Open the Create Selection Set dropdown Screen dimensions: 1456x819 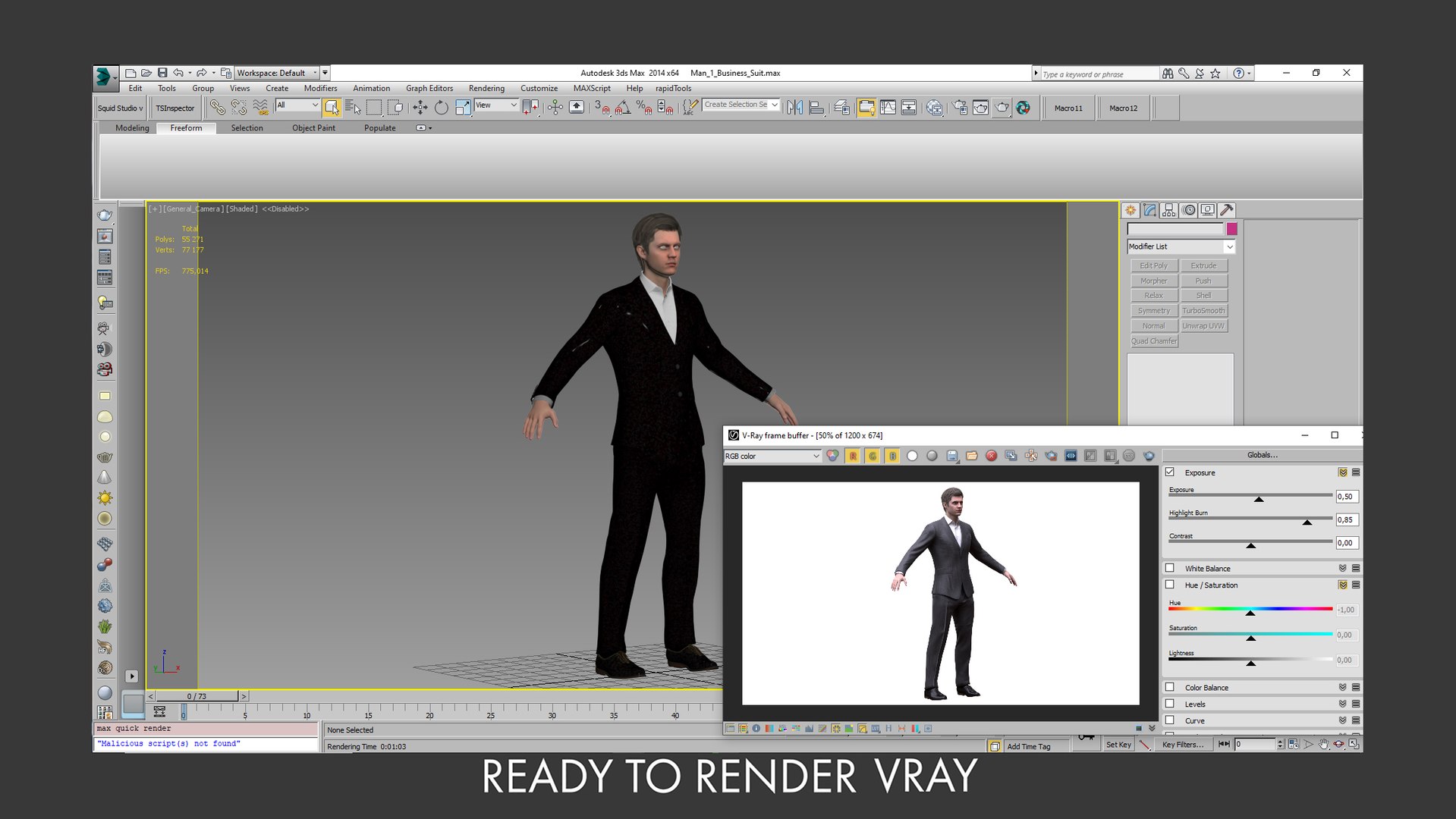[741, 105]
